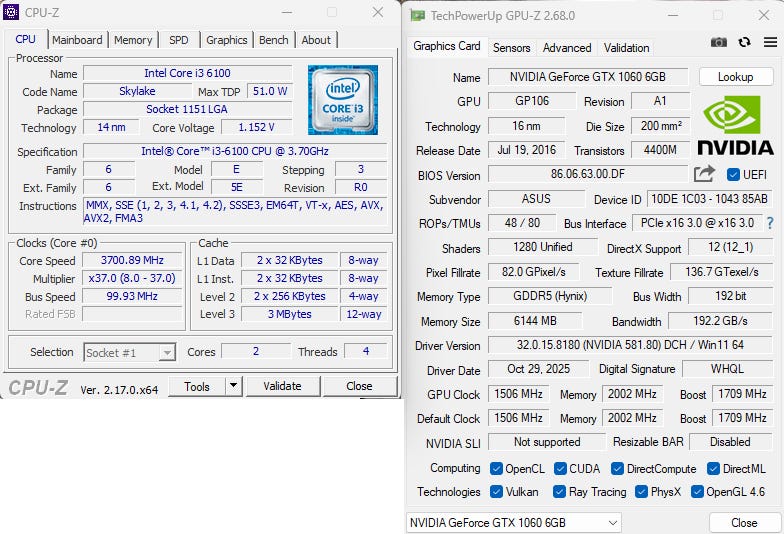
Task: Select the Graphics Card tab in GPU-Z
Action: coord(446,46)
